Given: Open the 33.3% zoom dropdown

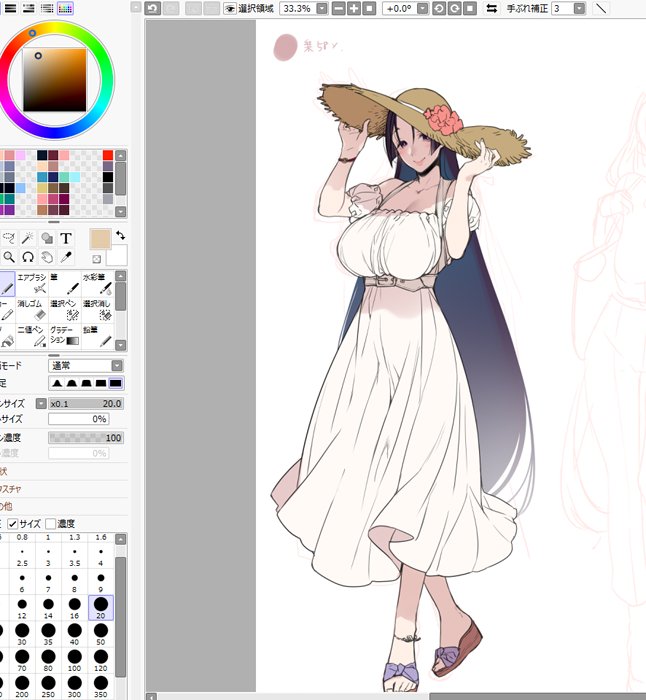Looking at the screenshot, I should [322, 8].
